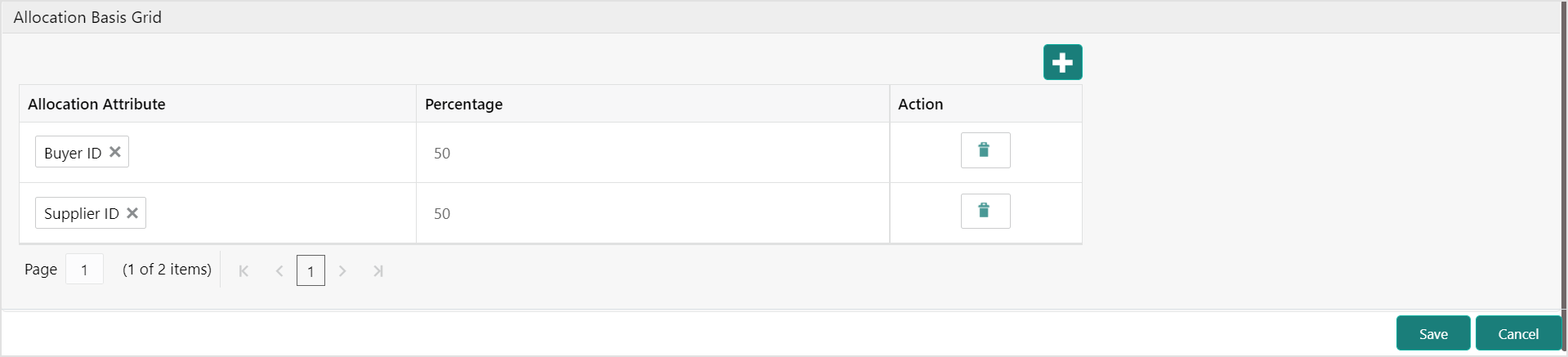Go to last page of grid
1568x357 pixels.
click(x=377, y=271)
